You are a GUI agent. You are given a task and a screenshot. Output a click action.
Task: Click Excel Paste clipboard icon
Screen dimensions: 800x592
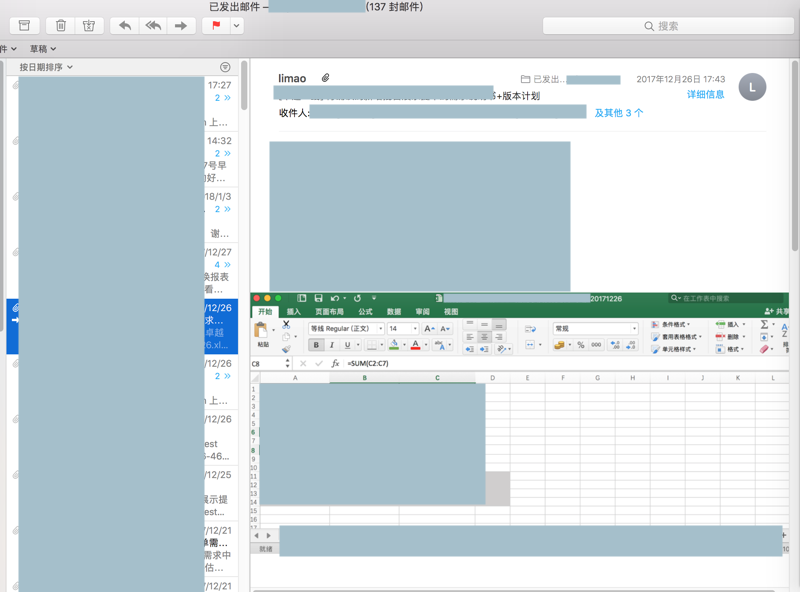[261, 331]
